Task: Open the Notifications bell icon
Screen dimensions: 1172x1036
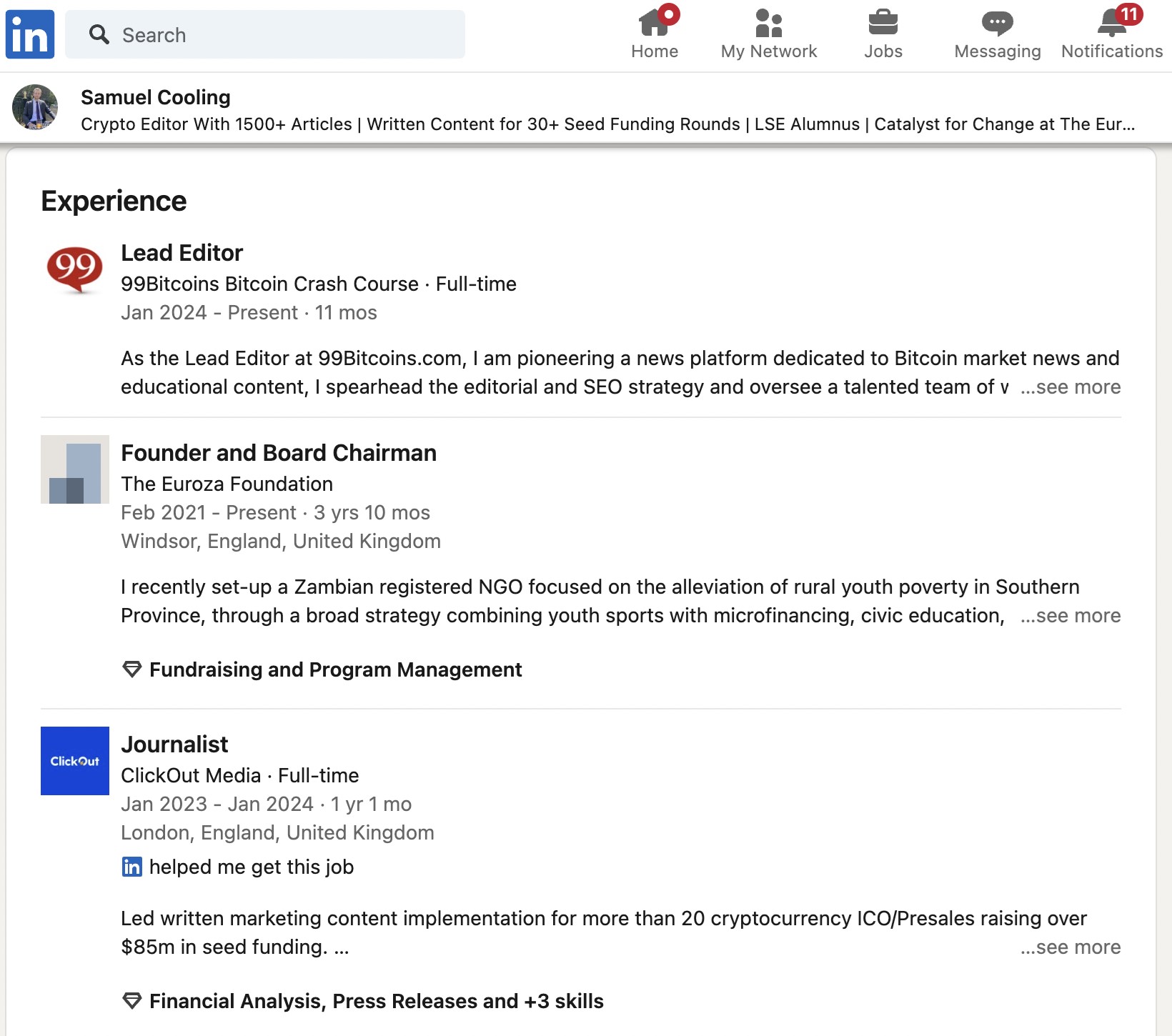Action: (x=1112, y=23)
